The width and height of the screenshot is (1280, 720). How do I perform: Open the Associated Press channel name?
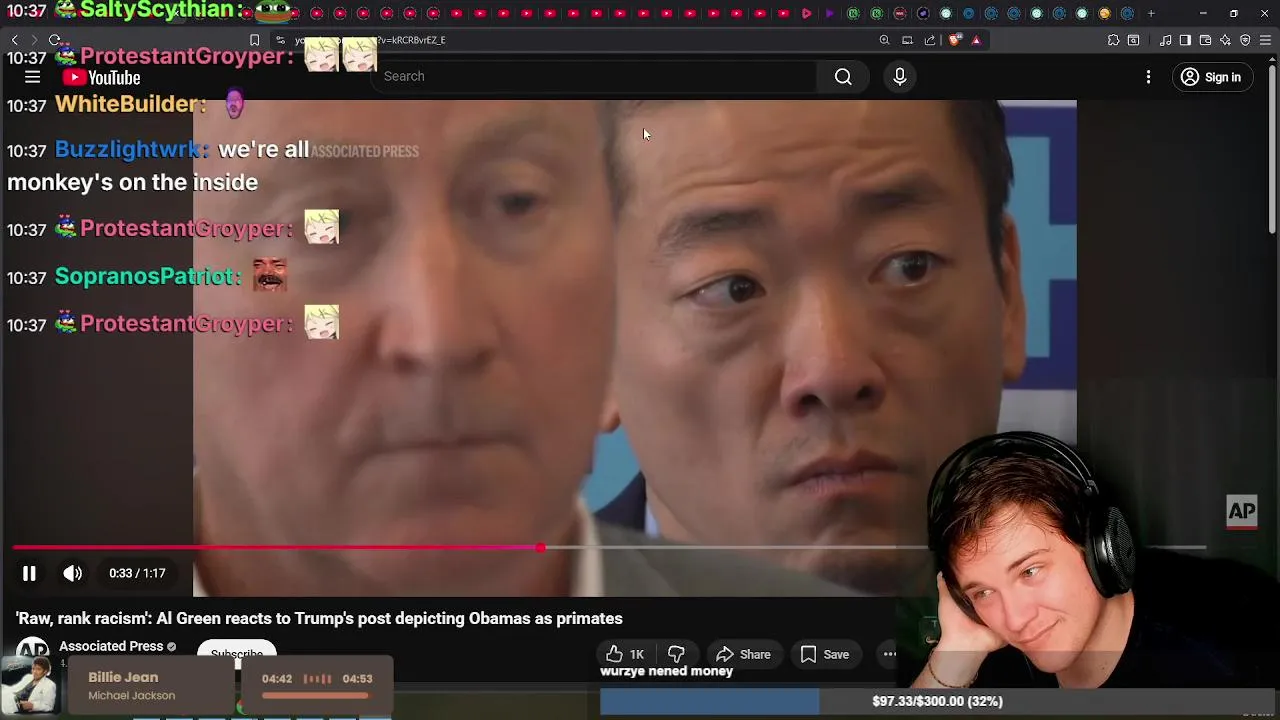tap(111, 646)
